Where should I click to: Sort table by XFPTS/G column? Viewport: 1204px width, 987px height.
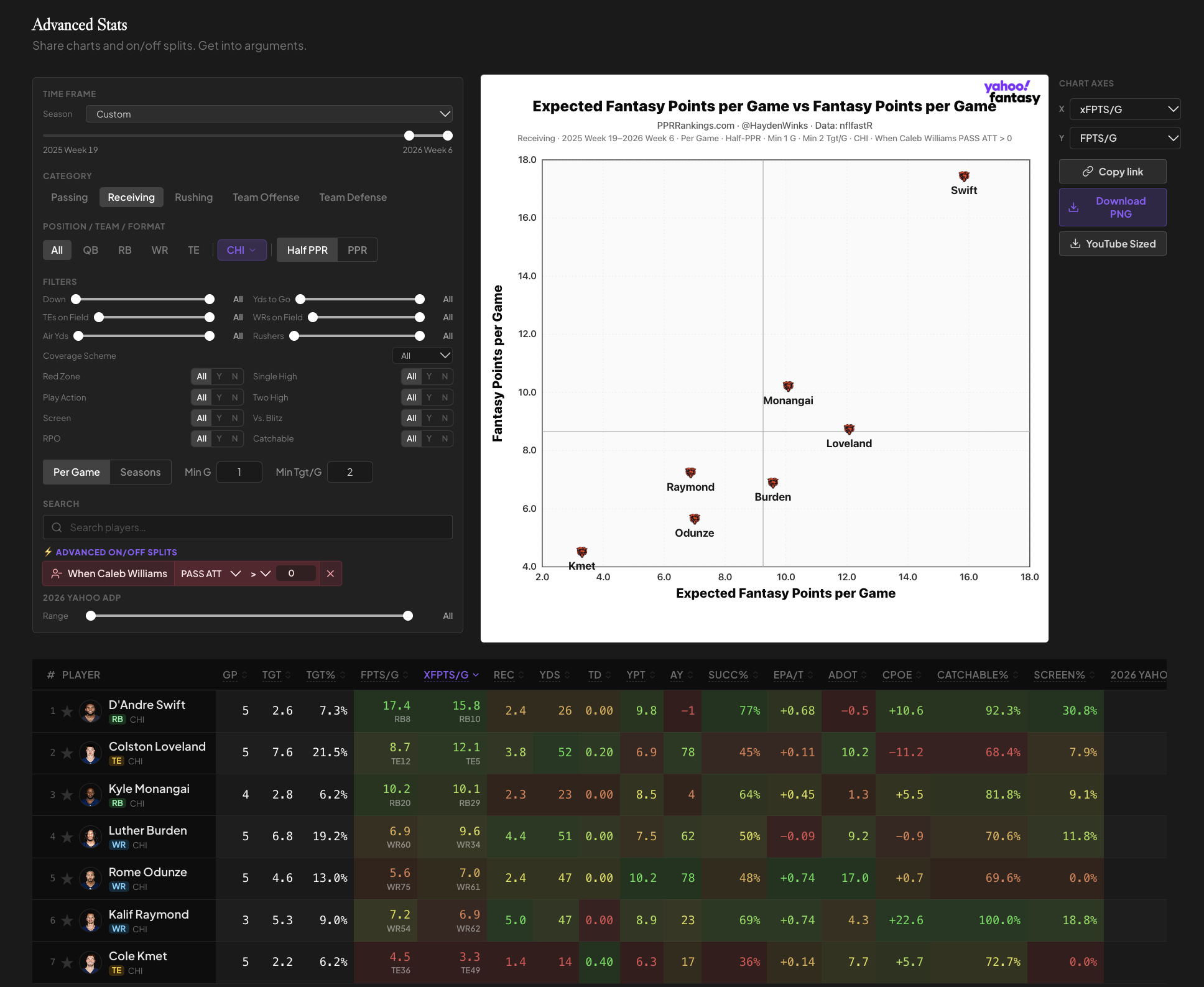coord(451,675)
